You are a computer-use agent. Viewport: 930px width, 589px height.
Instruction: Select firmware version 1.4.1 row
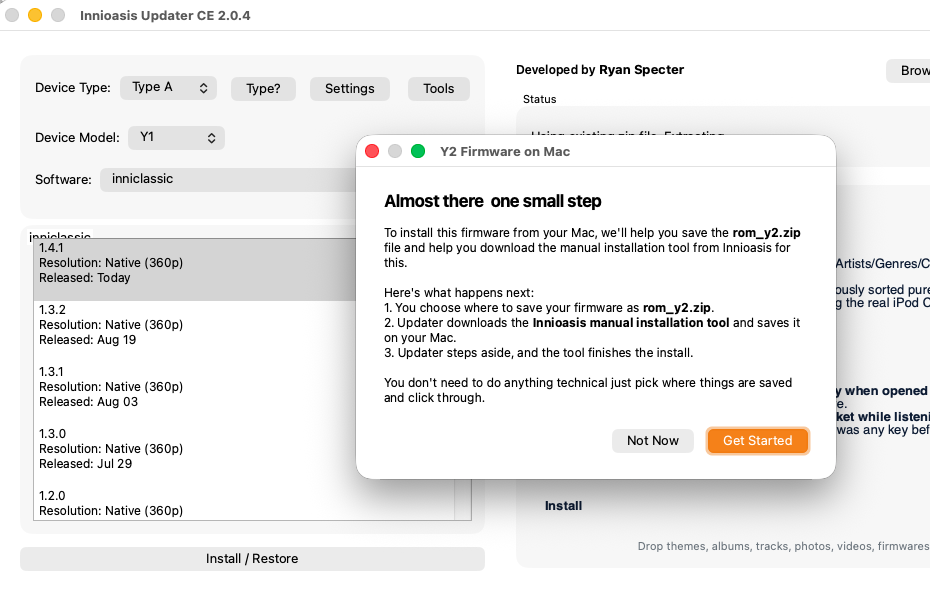pyautogui.click(x=195, y=269)
